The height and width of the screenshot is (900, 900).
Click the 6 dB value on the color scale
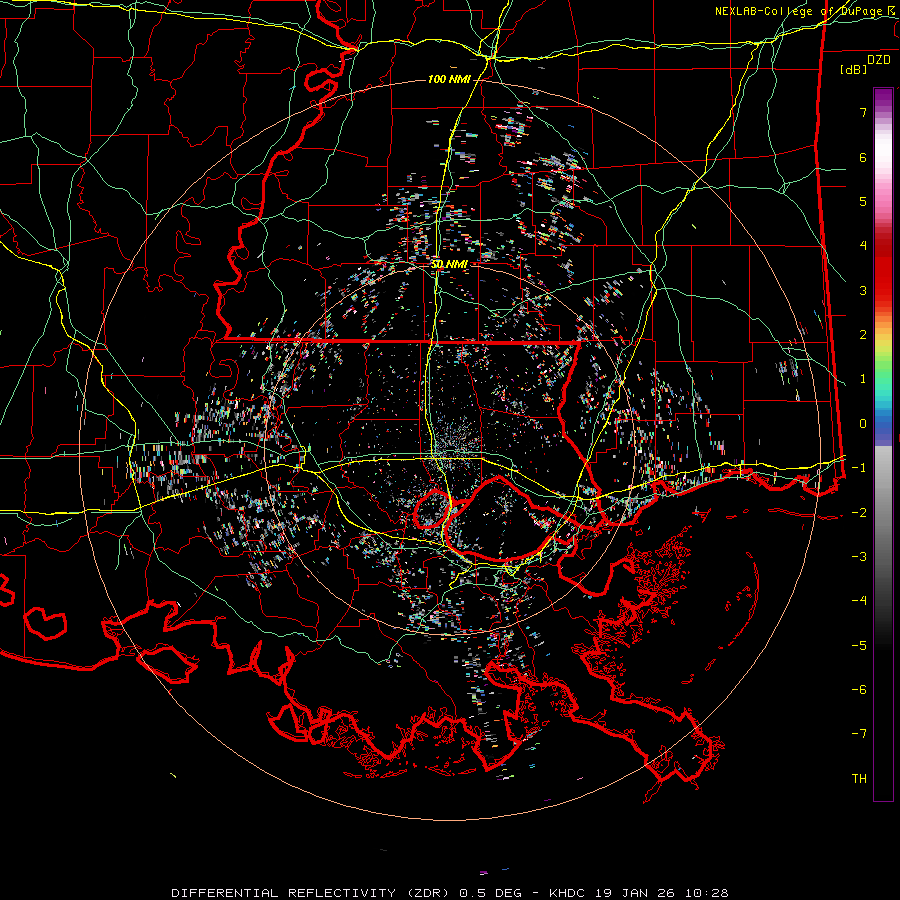[x=863, y=157]
